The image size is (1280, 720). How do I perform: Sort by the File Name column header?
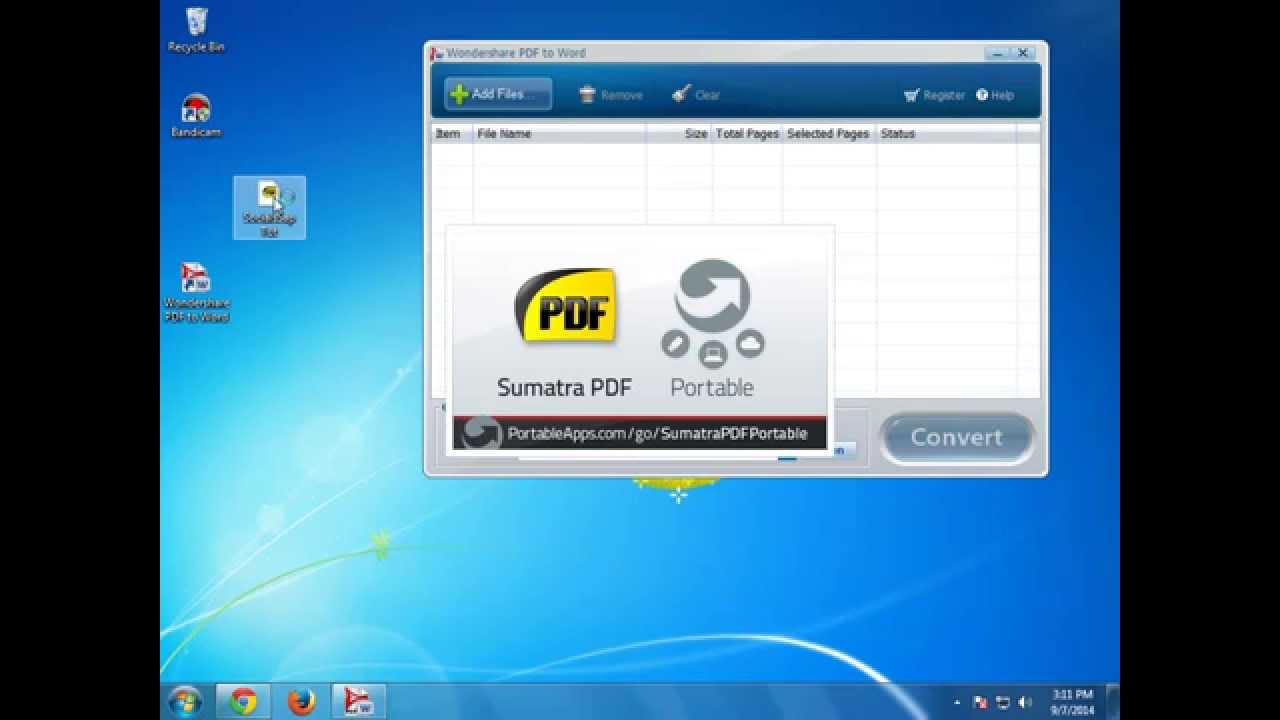[x=560, y=133]
